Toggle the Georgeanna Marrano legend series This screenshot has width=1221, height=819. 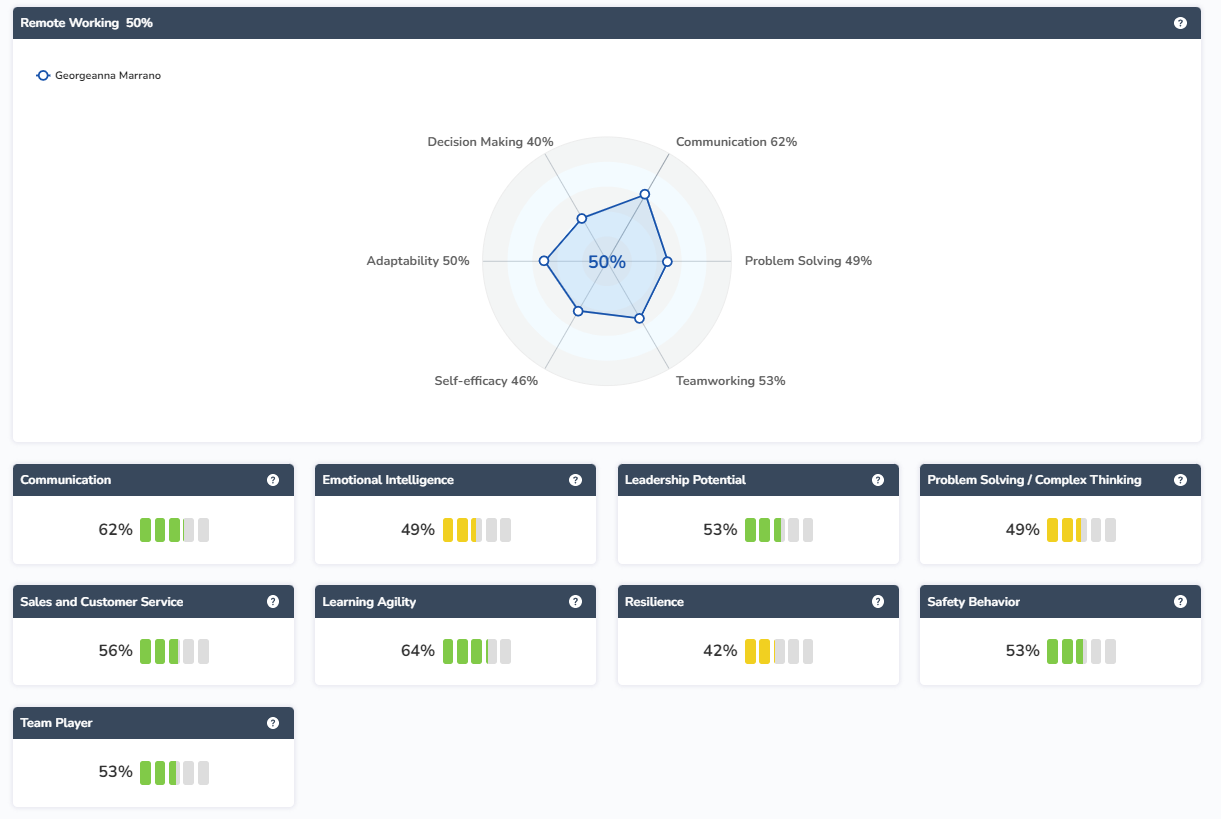(x=98, y=76)
